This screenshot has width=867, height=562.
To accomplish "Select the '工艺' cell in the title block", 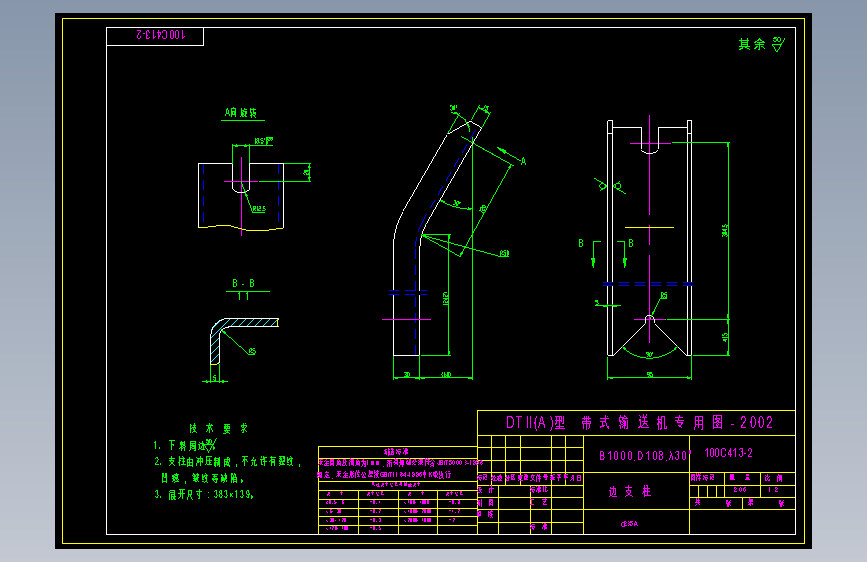I will (539, 502).
